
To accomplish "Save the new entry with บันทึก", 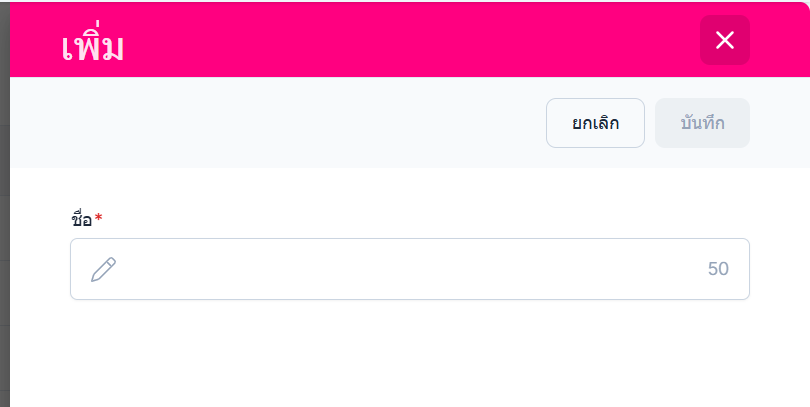I will click(702, 123).
